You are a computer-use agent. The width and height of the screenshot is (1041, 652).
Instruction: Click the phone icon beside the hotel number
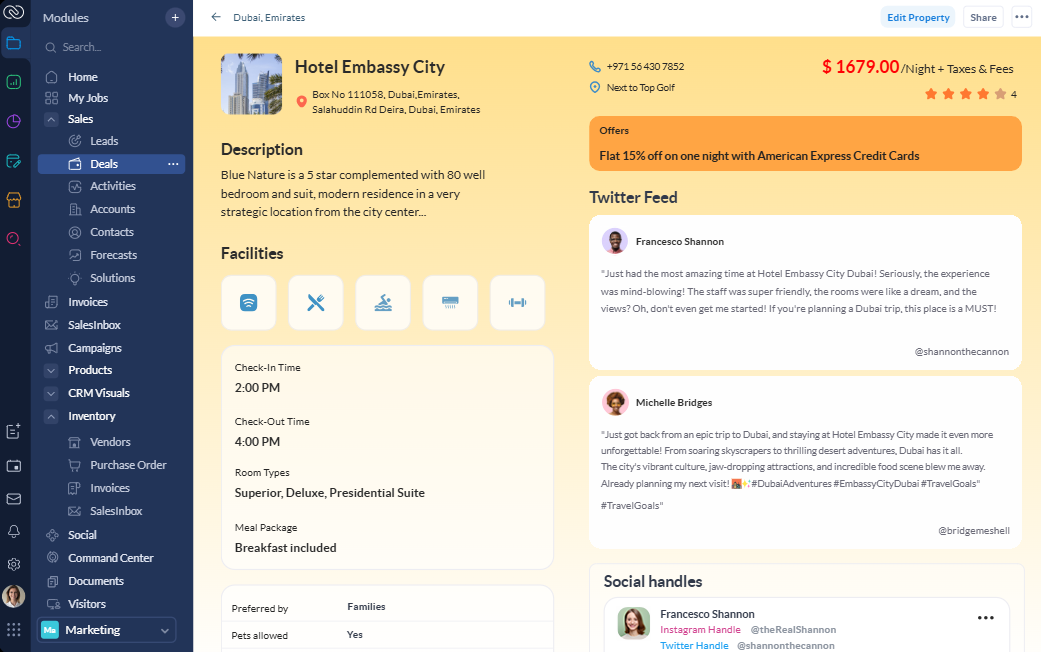point(594,66)
